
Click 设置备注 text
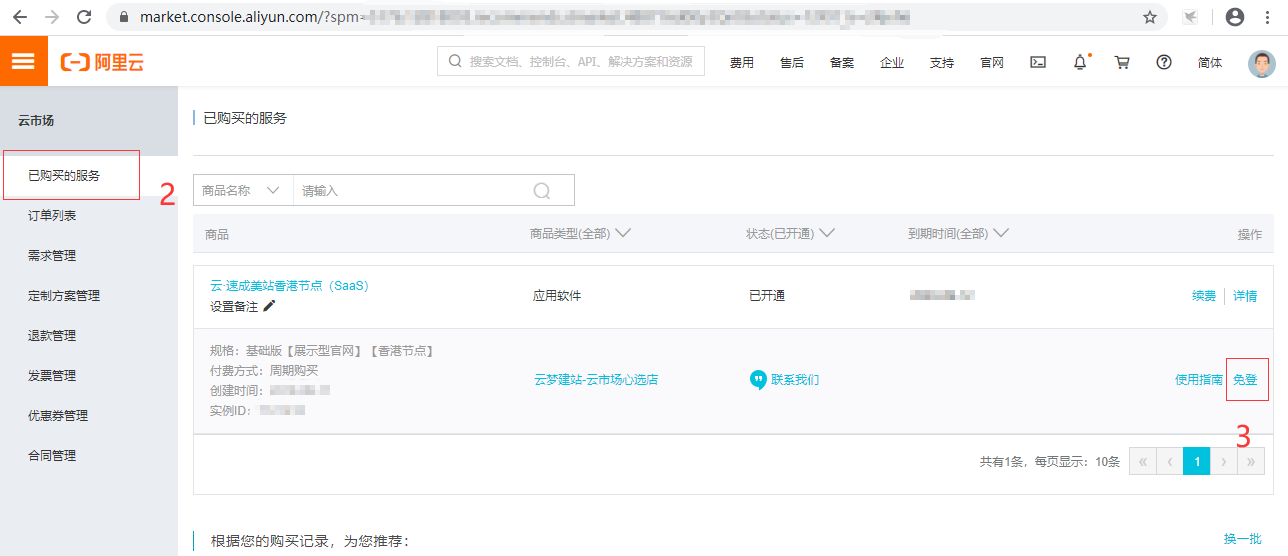(x=234, y=307)
